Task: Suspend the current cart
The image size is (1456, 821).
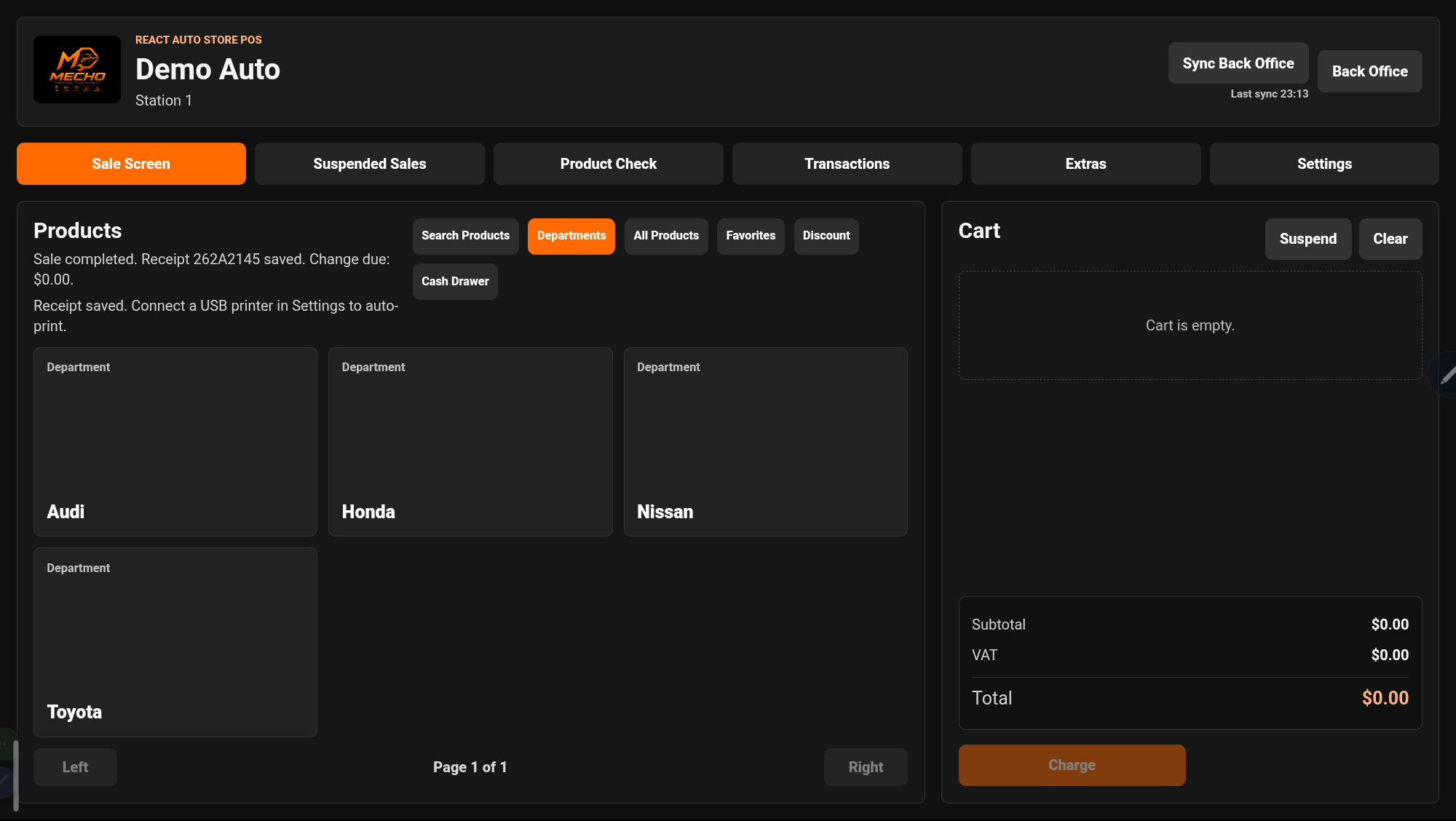Action: click(x=1308, y=239)
